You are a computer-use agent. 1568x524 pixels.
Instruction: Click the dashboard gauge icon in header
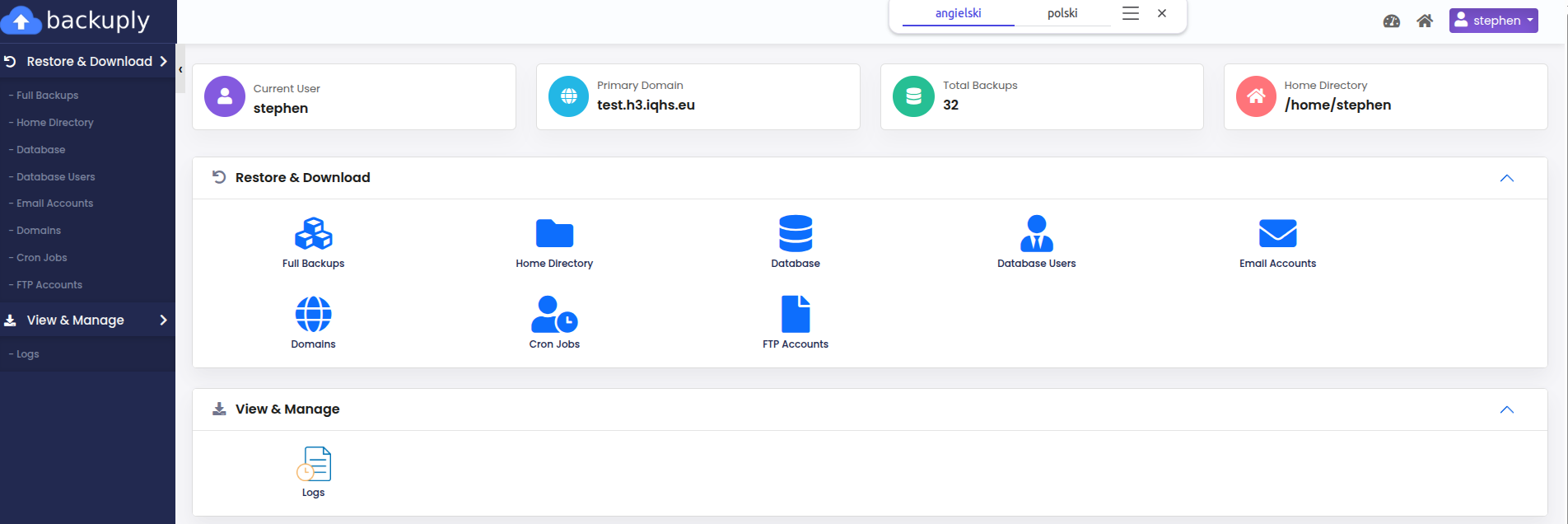pos(1392,21)
